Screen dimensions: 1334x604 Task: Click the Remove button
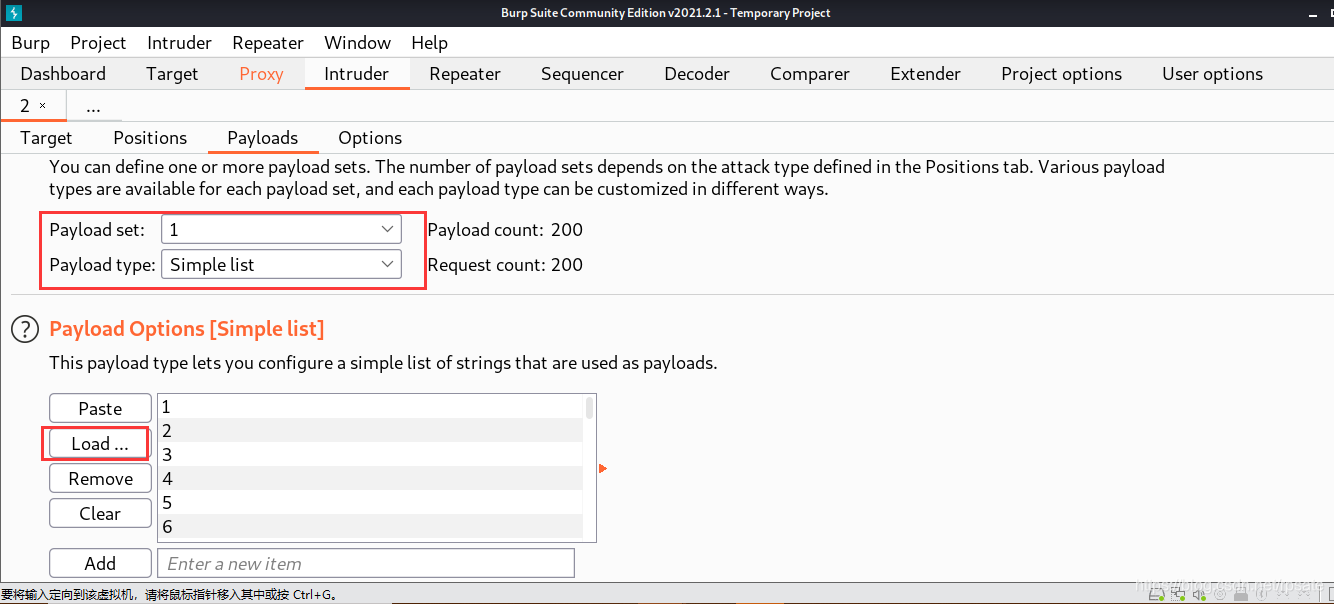(x=100, y=478)
